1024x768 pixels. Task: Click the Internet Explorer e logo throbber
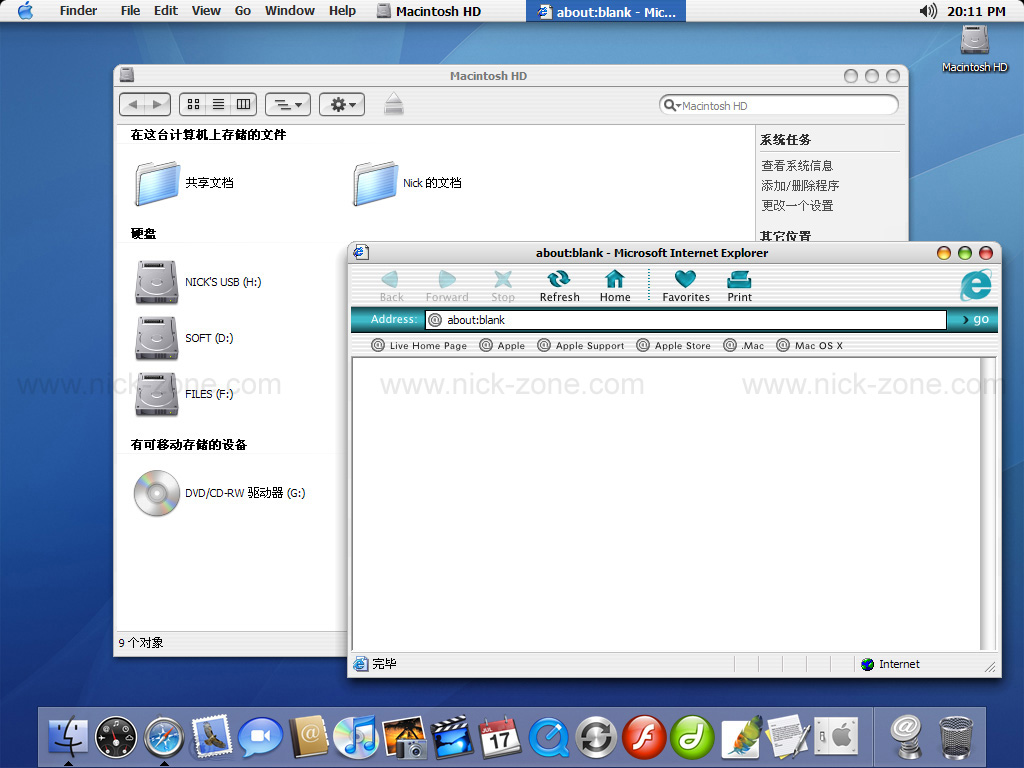(x=976, y=285)
